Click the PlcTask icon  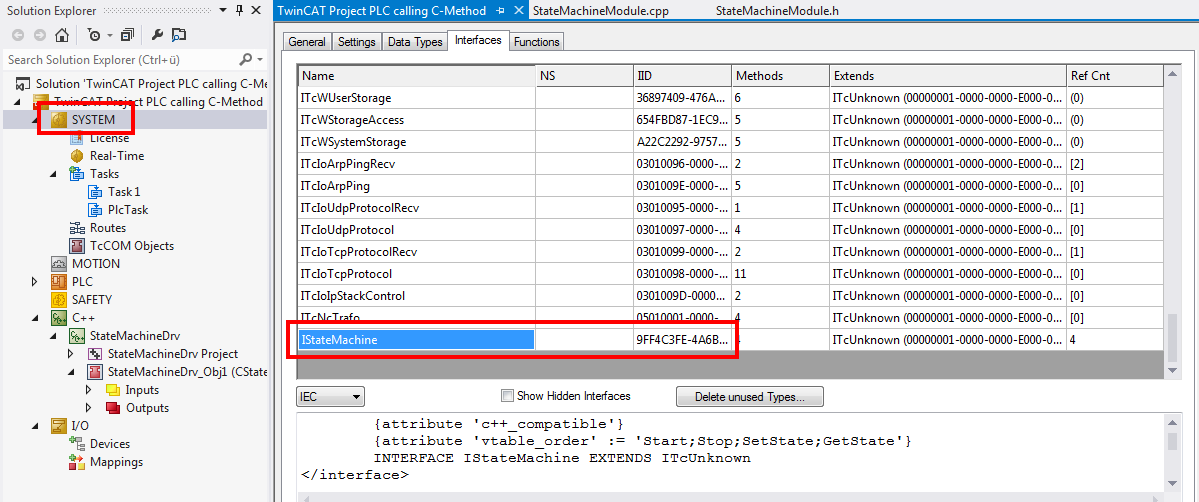coord(95,210)
